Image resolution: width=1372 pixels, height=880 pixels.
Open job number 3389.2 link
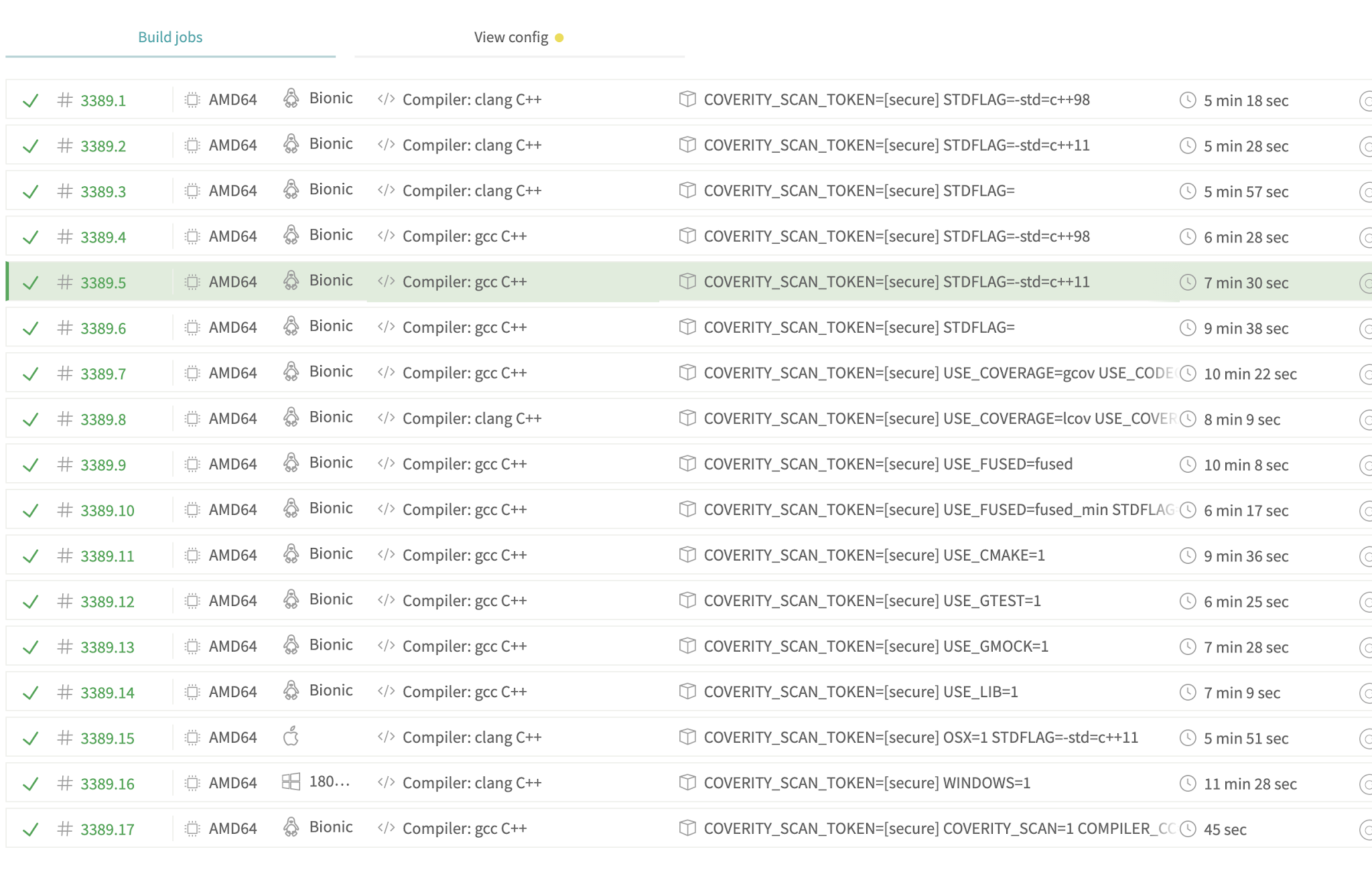coord(103,146)
